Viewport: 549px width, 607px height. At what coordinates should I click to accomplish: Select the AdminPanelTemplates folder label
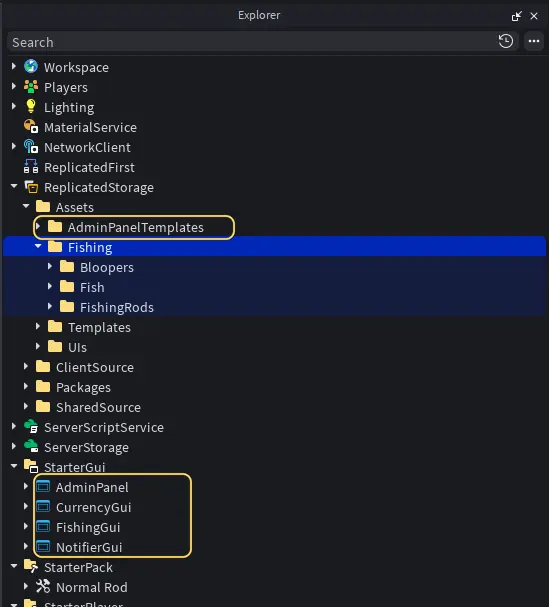point(136,227)
